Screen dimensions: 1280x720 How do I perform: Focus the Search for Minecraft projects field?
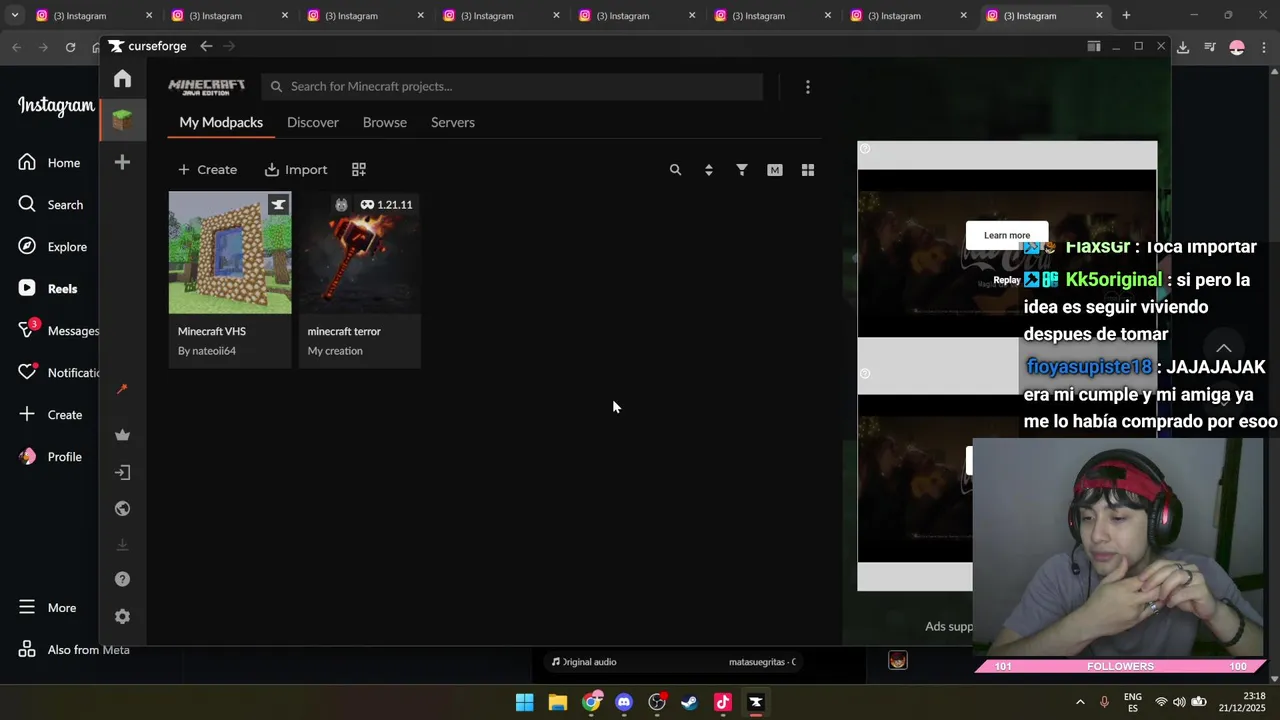512,86
